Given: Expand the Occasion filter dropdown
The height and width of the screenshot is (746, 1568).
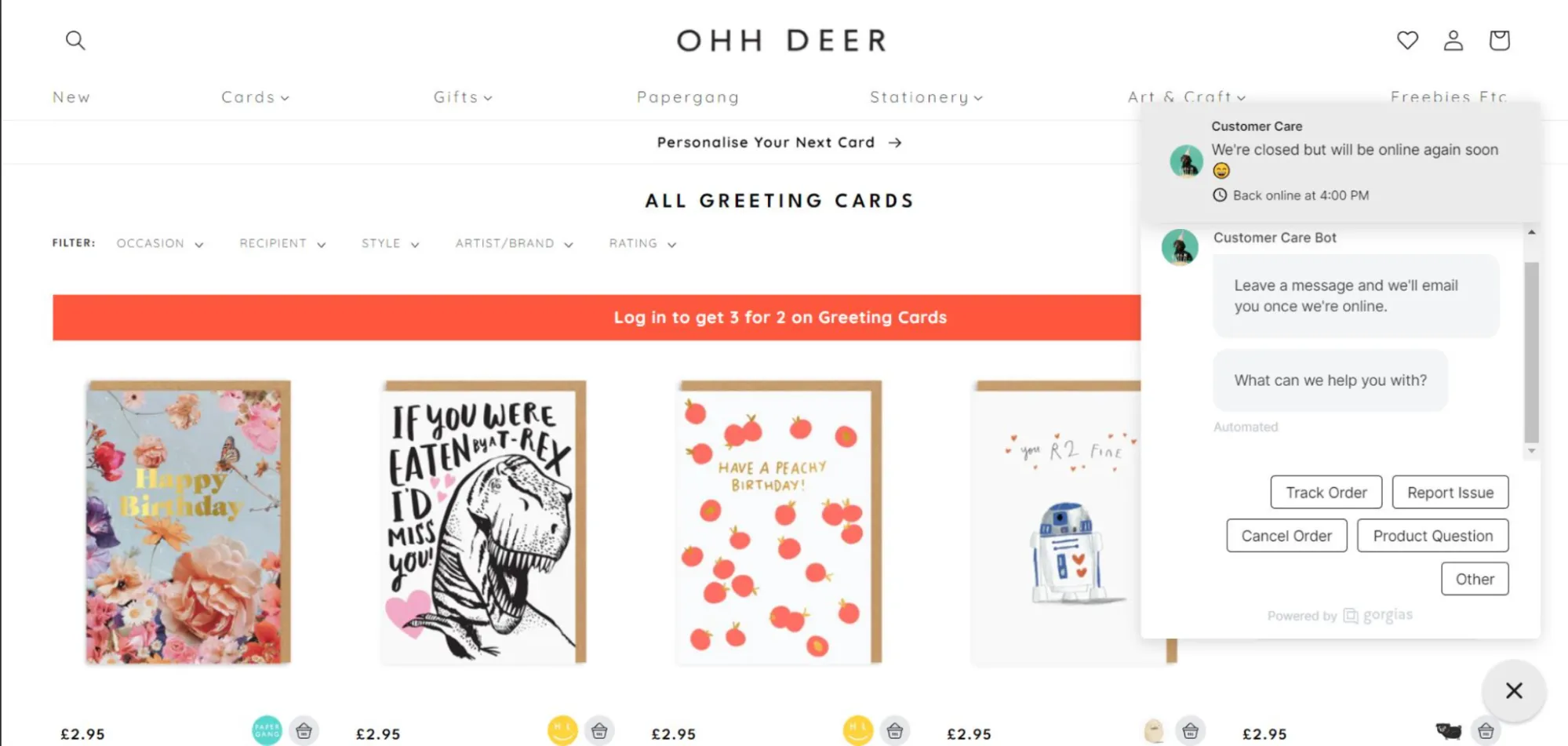Looking at the screenshot, I should pos(160,244).
